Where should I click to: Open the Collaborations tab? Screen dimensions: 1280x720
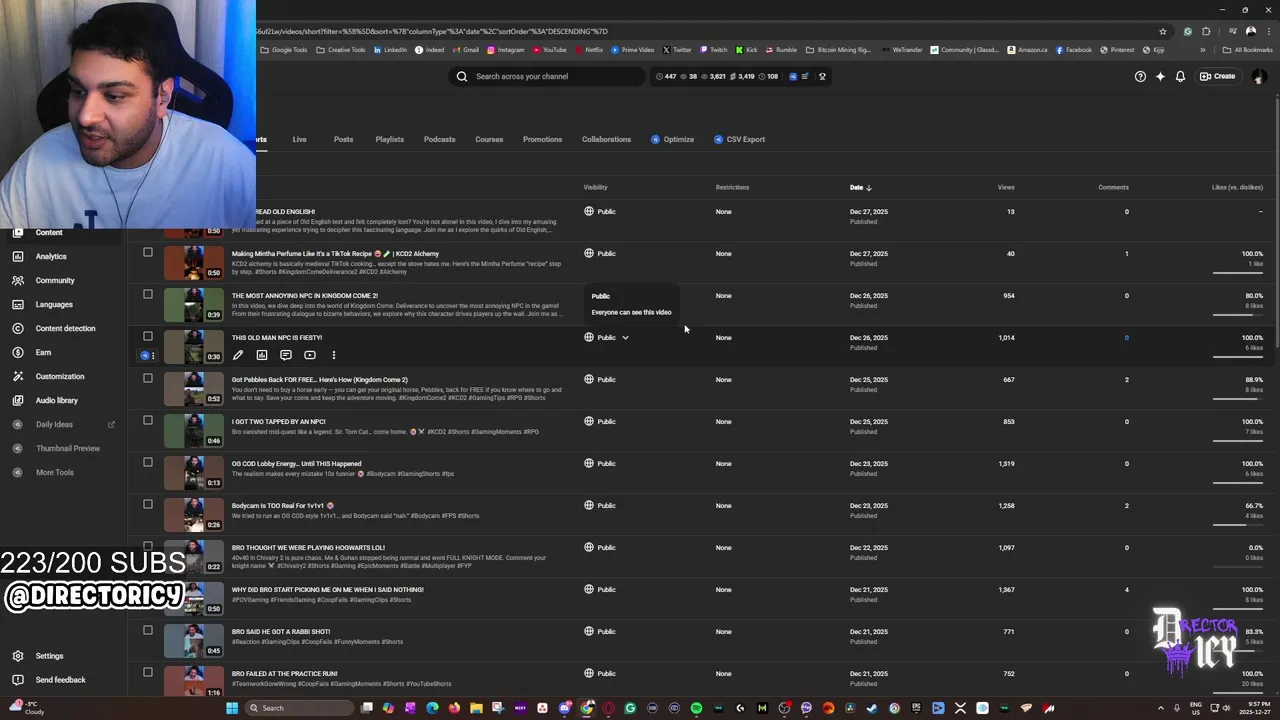click(606, 139)
